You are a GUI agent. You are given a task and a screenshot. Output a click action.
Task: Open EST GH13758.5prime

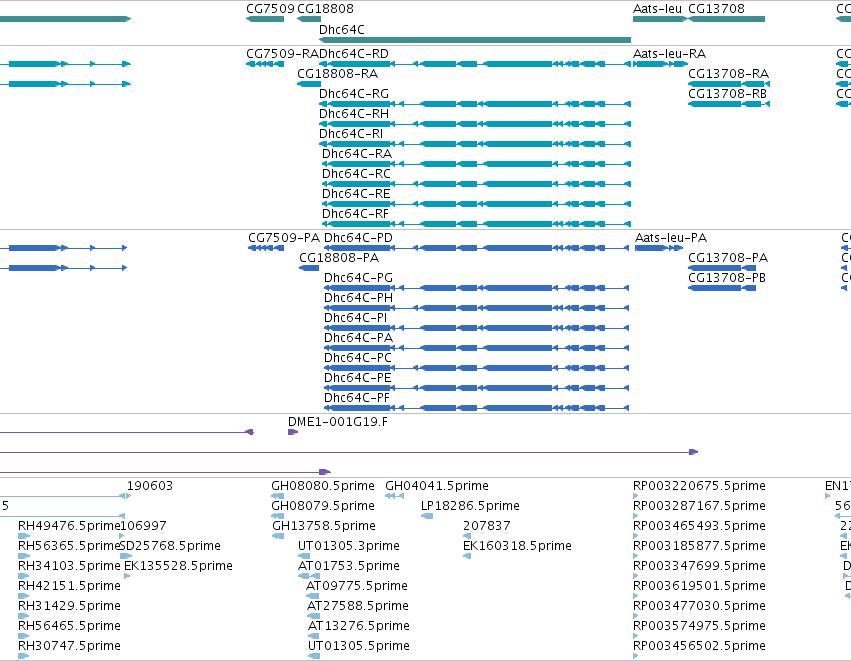[x=324, y=526]
